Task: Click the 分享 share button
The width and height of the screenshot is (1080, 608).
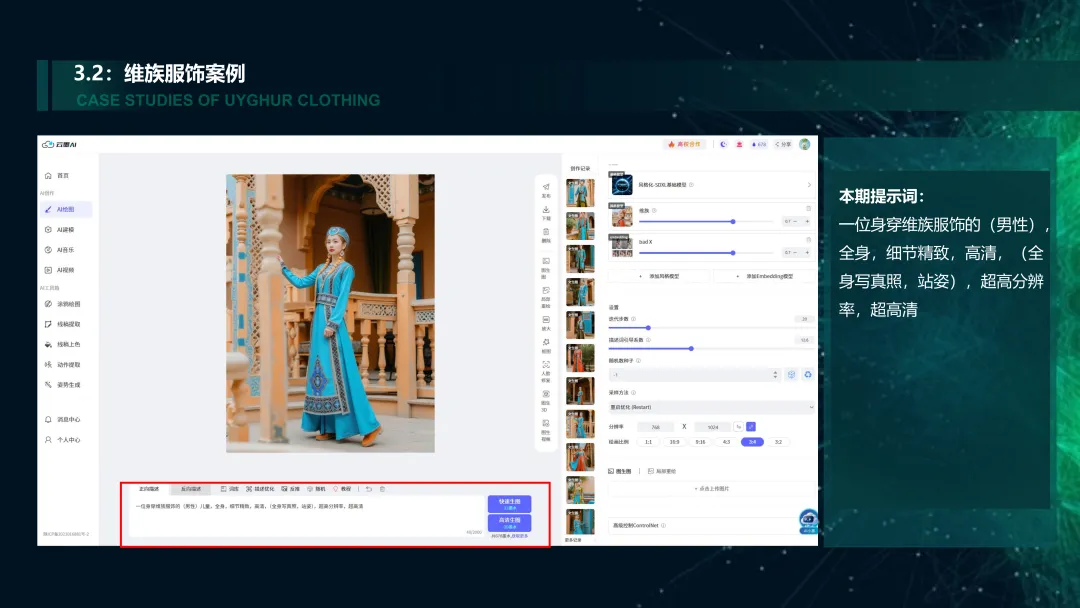Action: pos(783,145)
